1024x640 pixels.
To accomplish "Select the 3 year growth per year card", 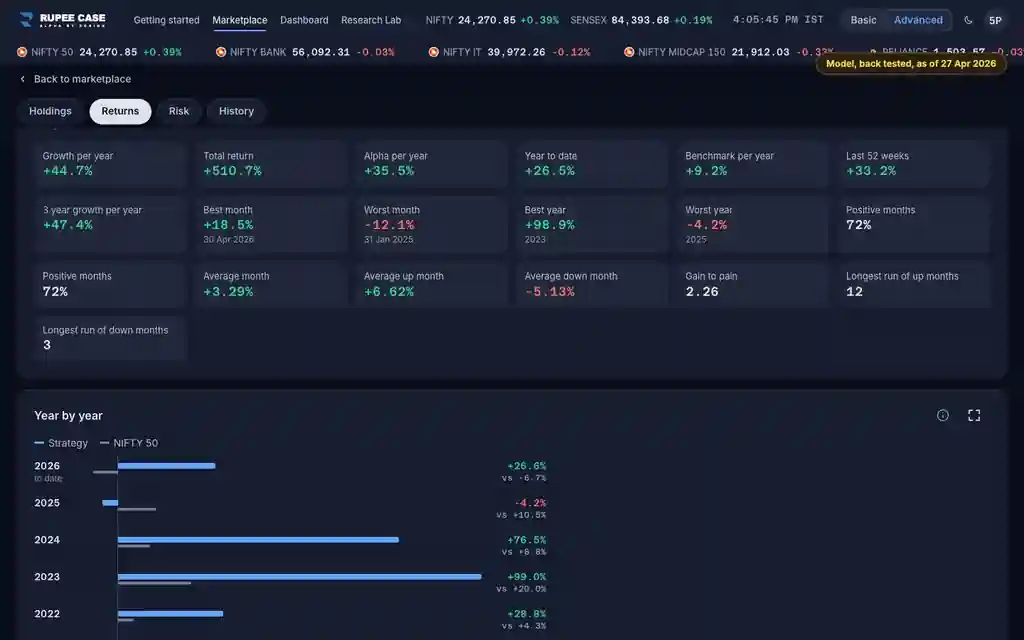I will (110, 224).
